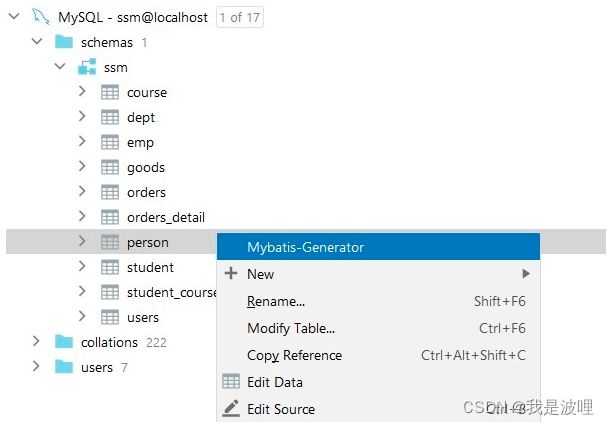This screenshot has width=609, height=425.
Task: Expand the orders_detail table node
Action: pos(82,216)
